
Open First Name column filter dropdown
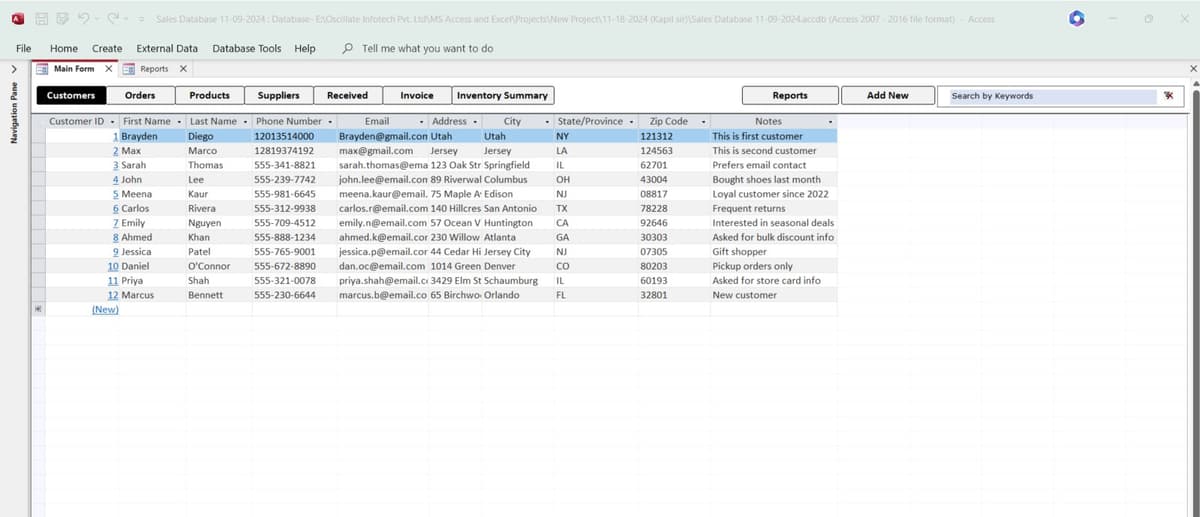[x=178, y=122]
